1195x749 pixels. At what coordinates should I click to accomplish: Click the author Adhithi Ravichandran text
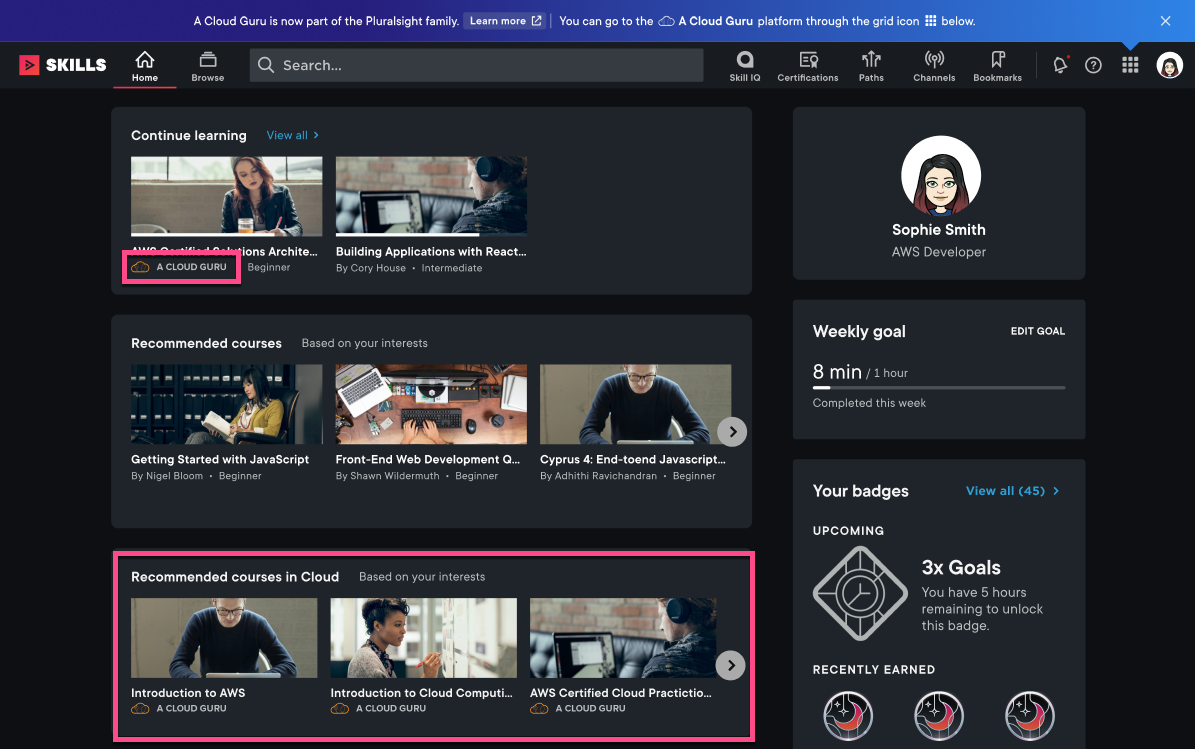tap(606, 476)
